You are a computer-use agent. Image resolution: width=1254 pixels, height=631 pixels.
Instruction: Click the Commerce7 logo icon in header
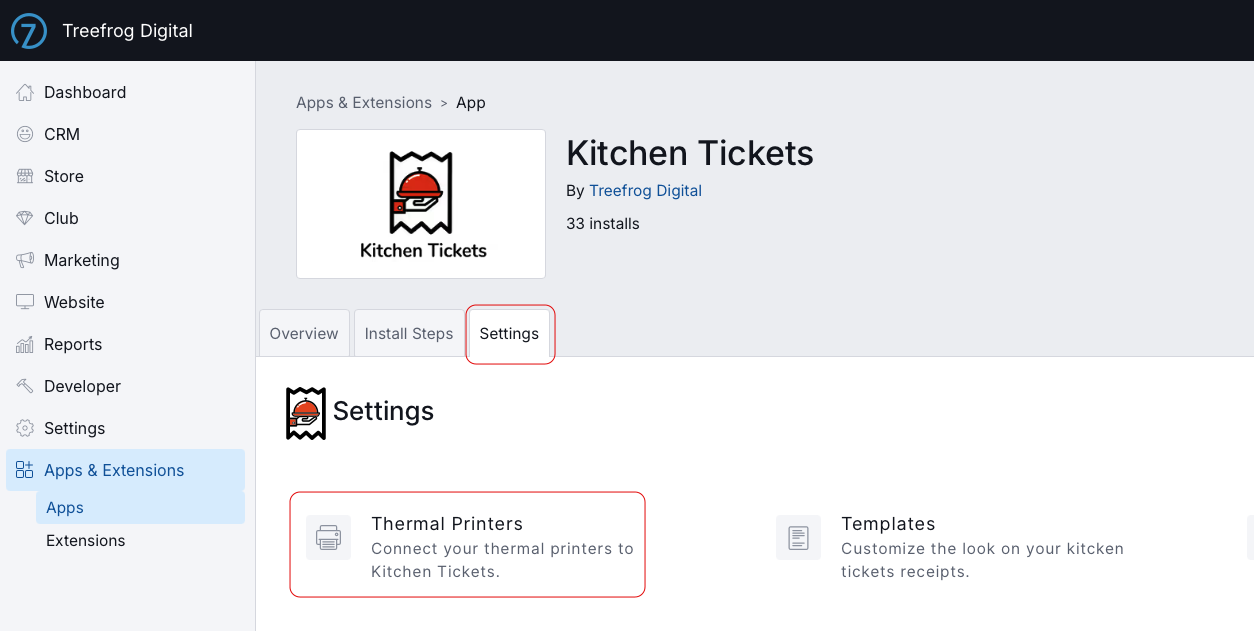click(29, 31)
